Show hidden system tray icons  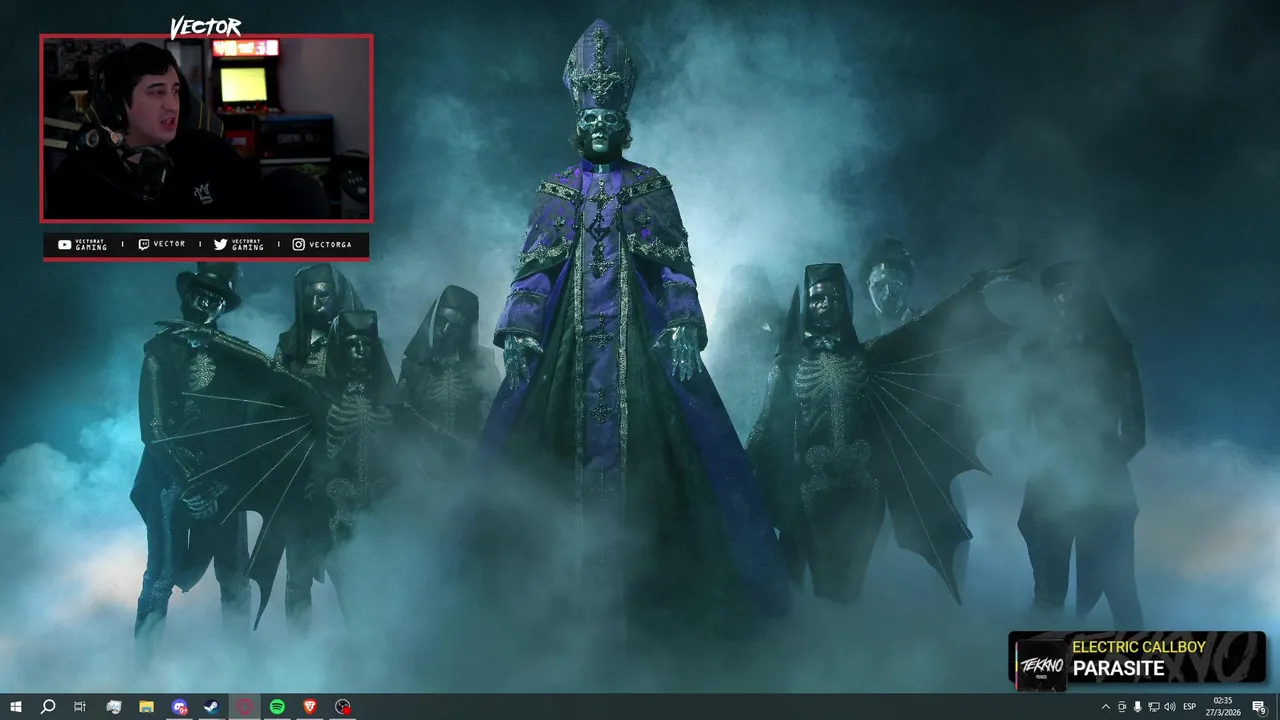click(x=1105, y=707)
